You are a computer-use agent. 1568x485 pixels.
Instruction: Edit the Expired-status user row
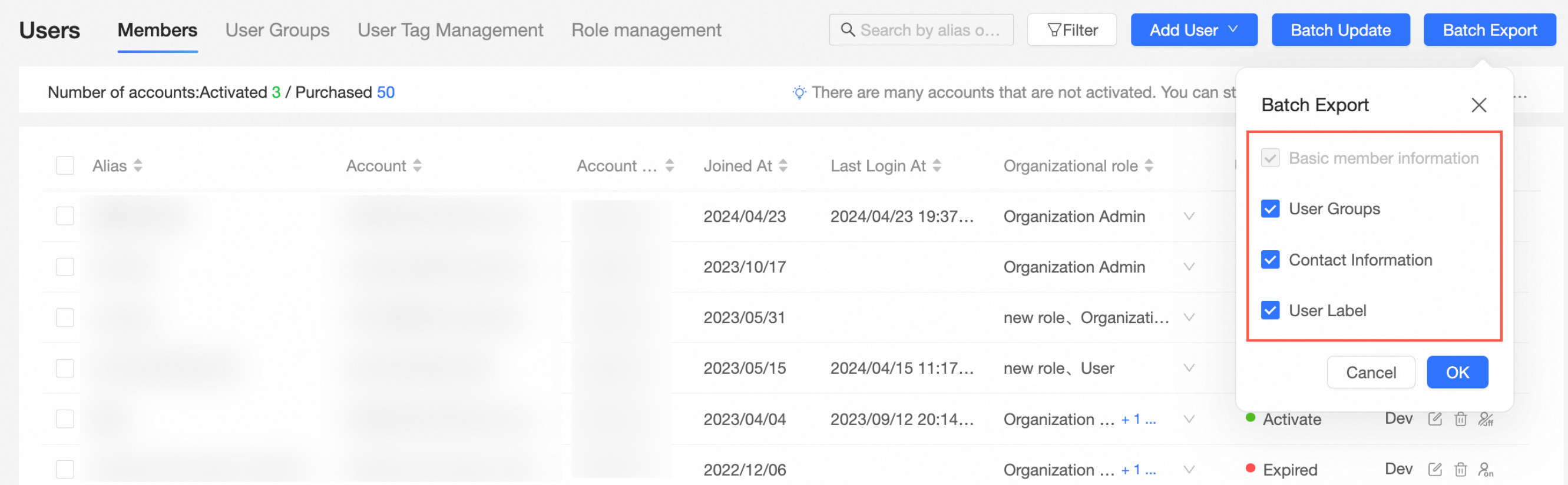point(1435,469)
